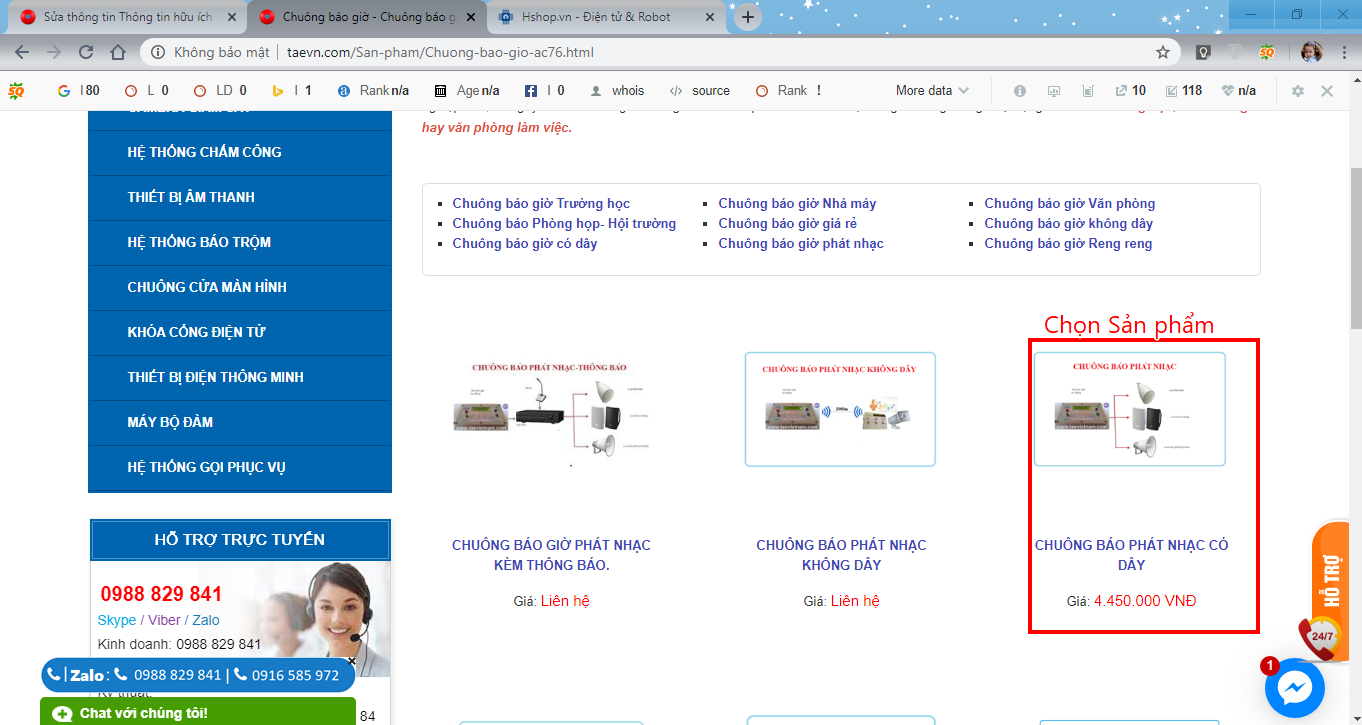The image size is (1362, 725).
Task: Show internal links count 118
Action: coord(1184,90)
